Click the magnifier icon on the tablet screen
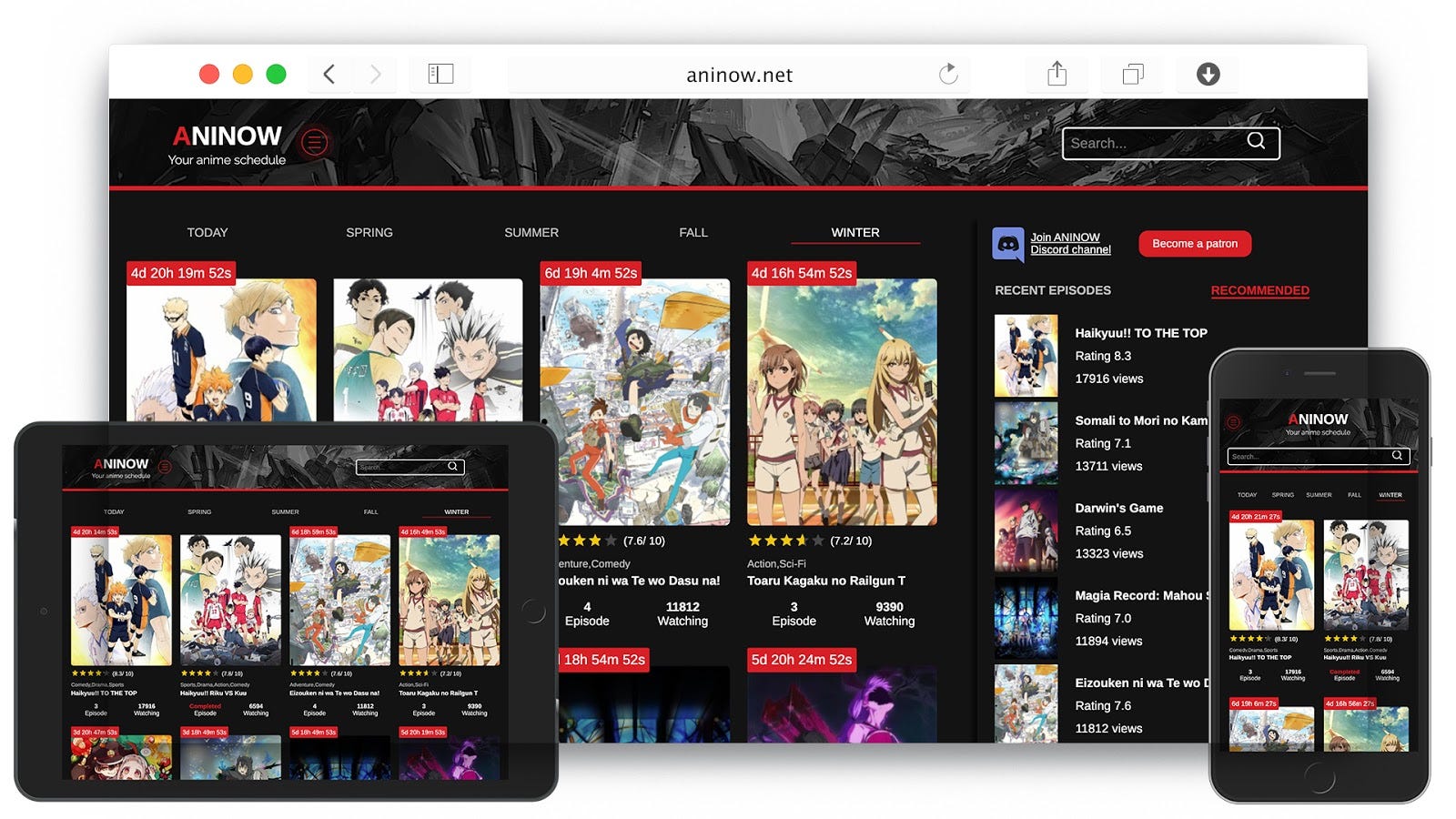 [x=452, y=466]
